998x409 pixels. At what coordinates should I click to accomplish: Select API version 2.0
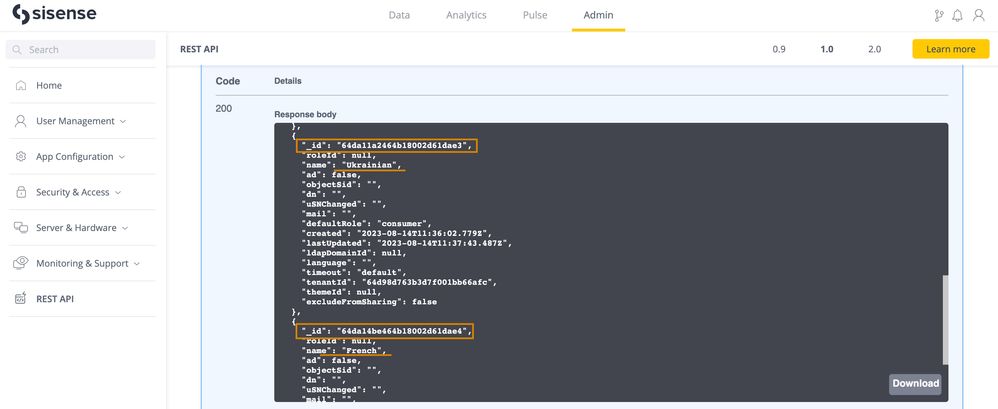click(x=874, y=49)
